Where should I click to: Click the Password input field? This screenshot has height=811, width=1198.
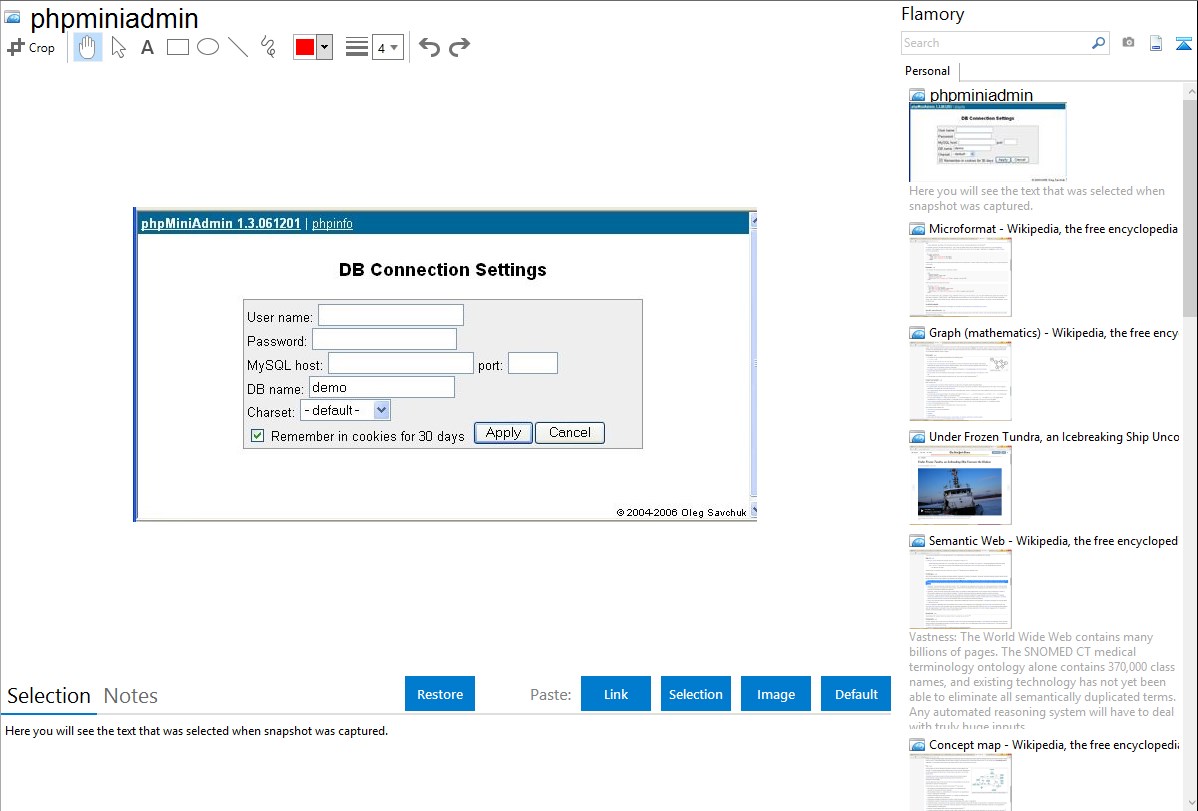tap(384, 339)
